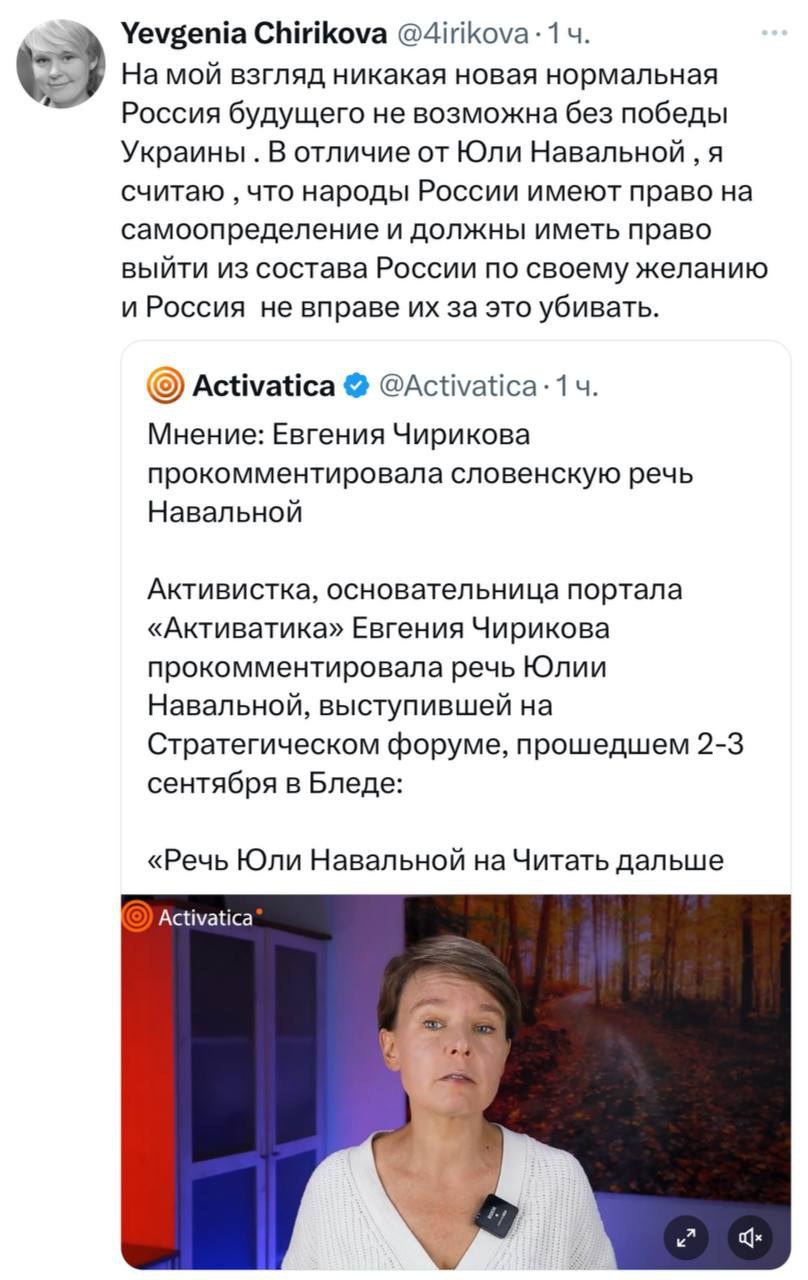
Task: Click the white Activatica watermark text in the video
Action: pos(206,916)
